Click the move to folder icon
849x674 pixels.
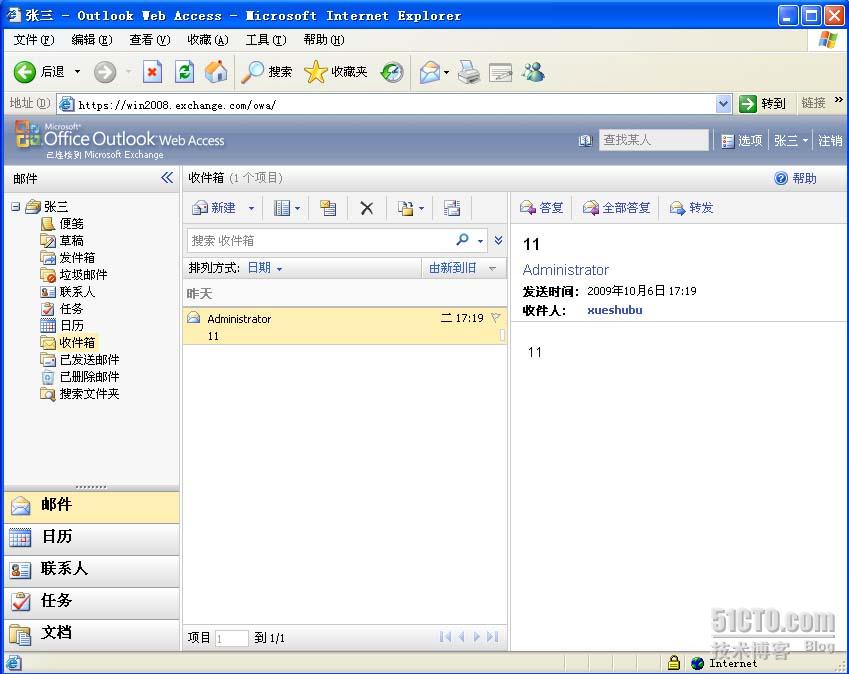point(406,208)
